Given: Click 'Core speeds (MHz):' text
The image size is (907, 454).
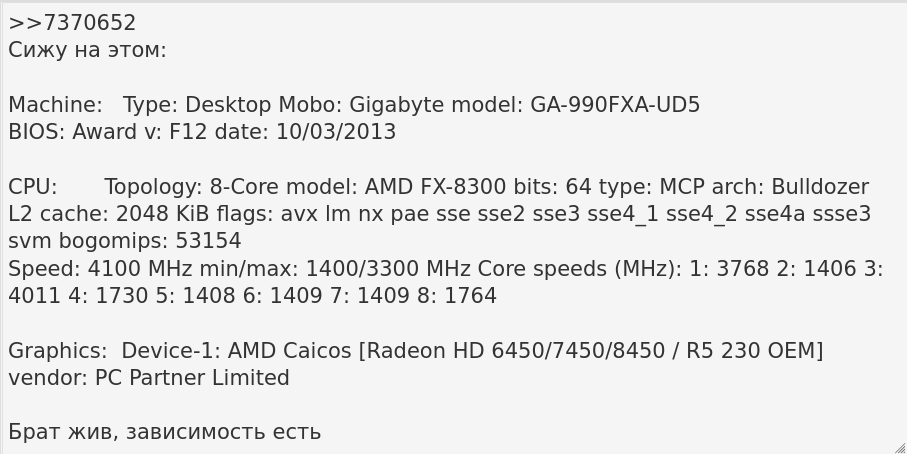Looking at the screenshot, I should [580, 269].
